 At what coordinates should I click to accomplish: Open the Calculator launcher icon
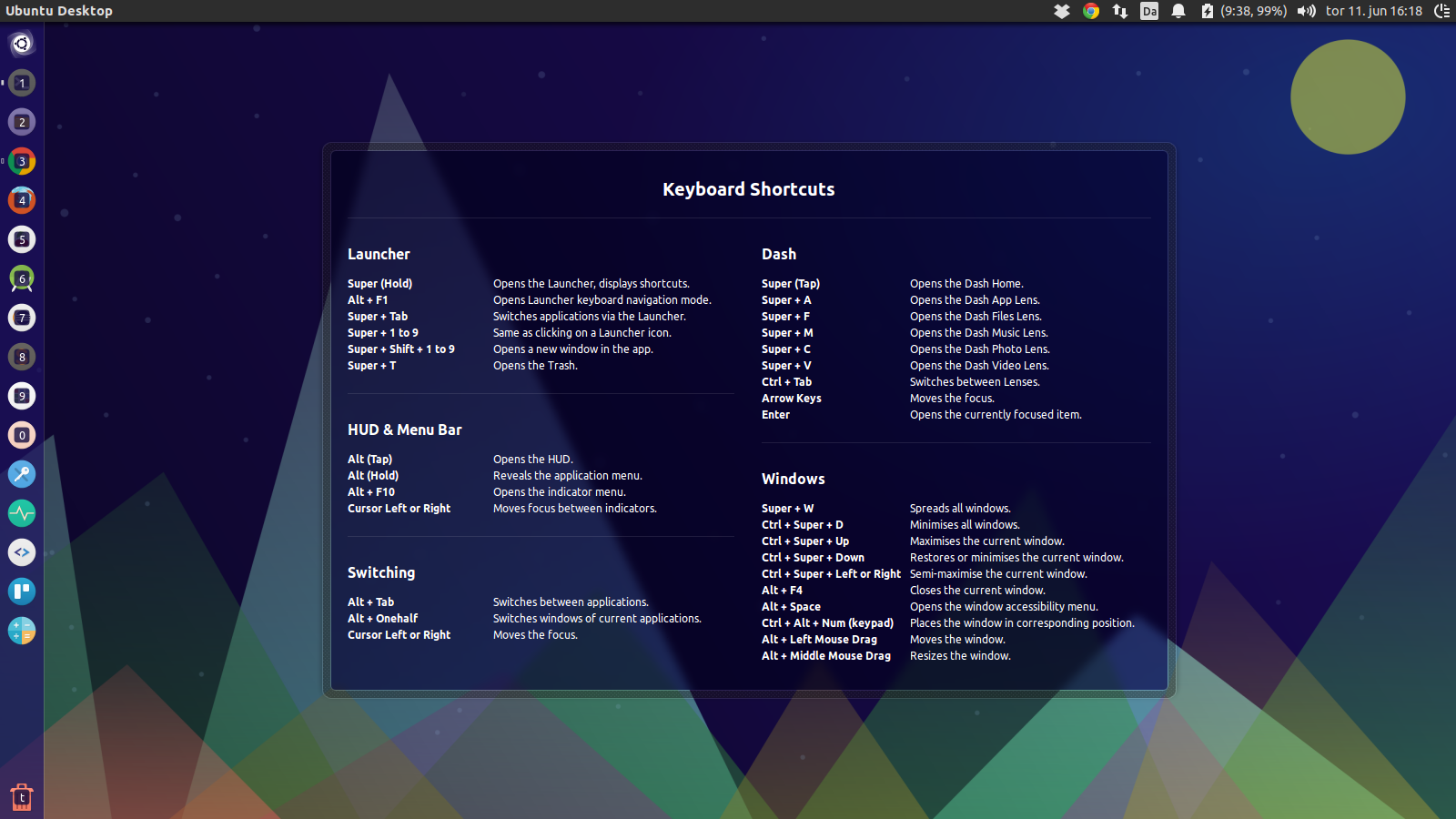tap(22, 631)
